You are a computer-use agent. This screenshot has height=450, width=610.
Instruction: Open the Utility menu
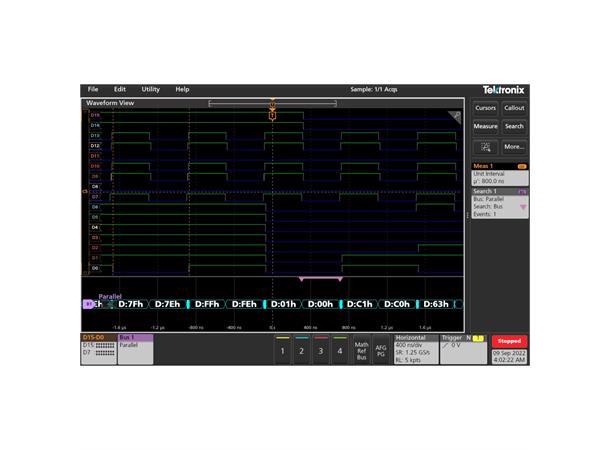coord(151,89)
